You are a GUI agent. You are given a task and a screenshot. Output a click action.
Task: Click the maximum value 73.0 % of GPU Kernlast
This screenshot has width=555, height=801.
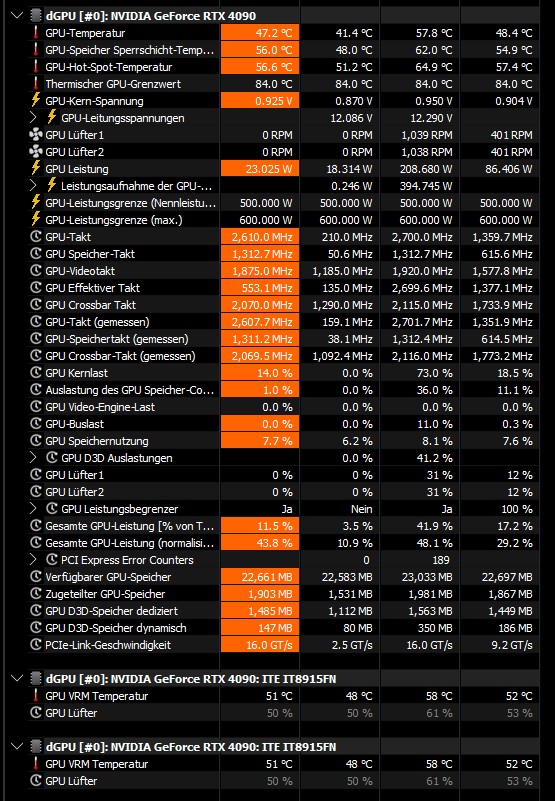[434, 372]
